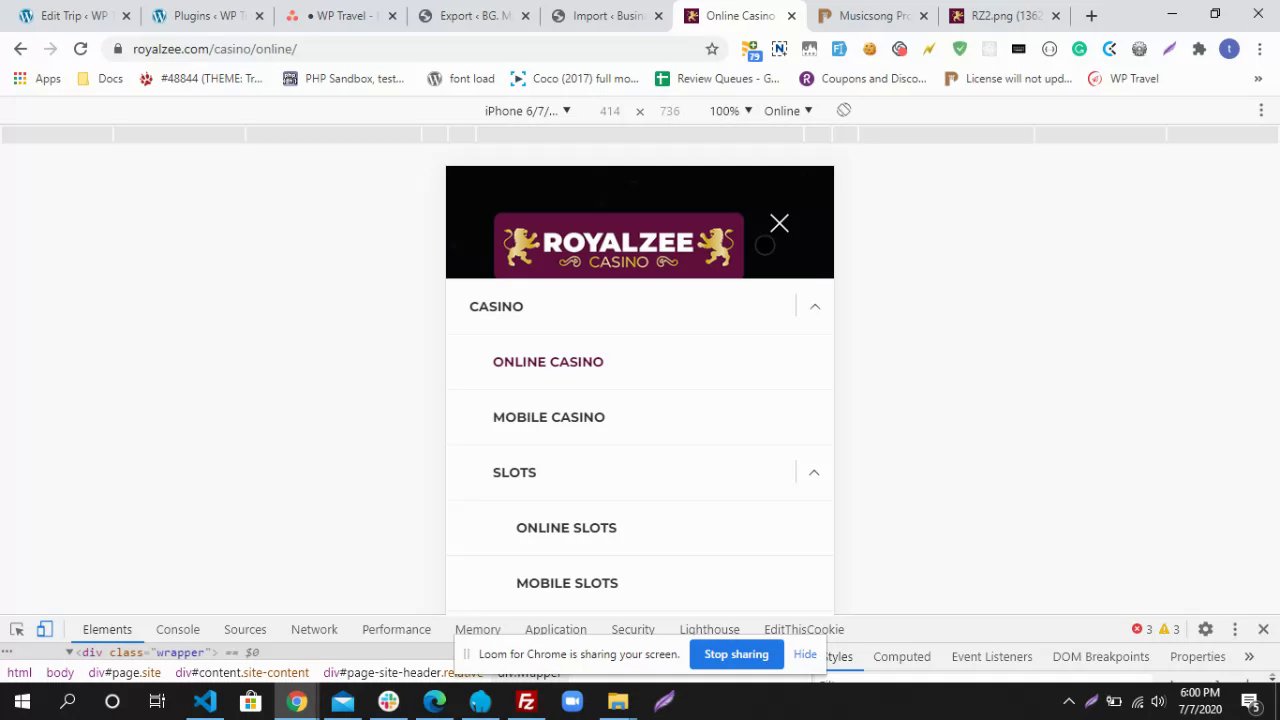This screenshot has width=1280, height=720.
Task: Open DevTools customize menu dots
Action: (1235, 629)
